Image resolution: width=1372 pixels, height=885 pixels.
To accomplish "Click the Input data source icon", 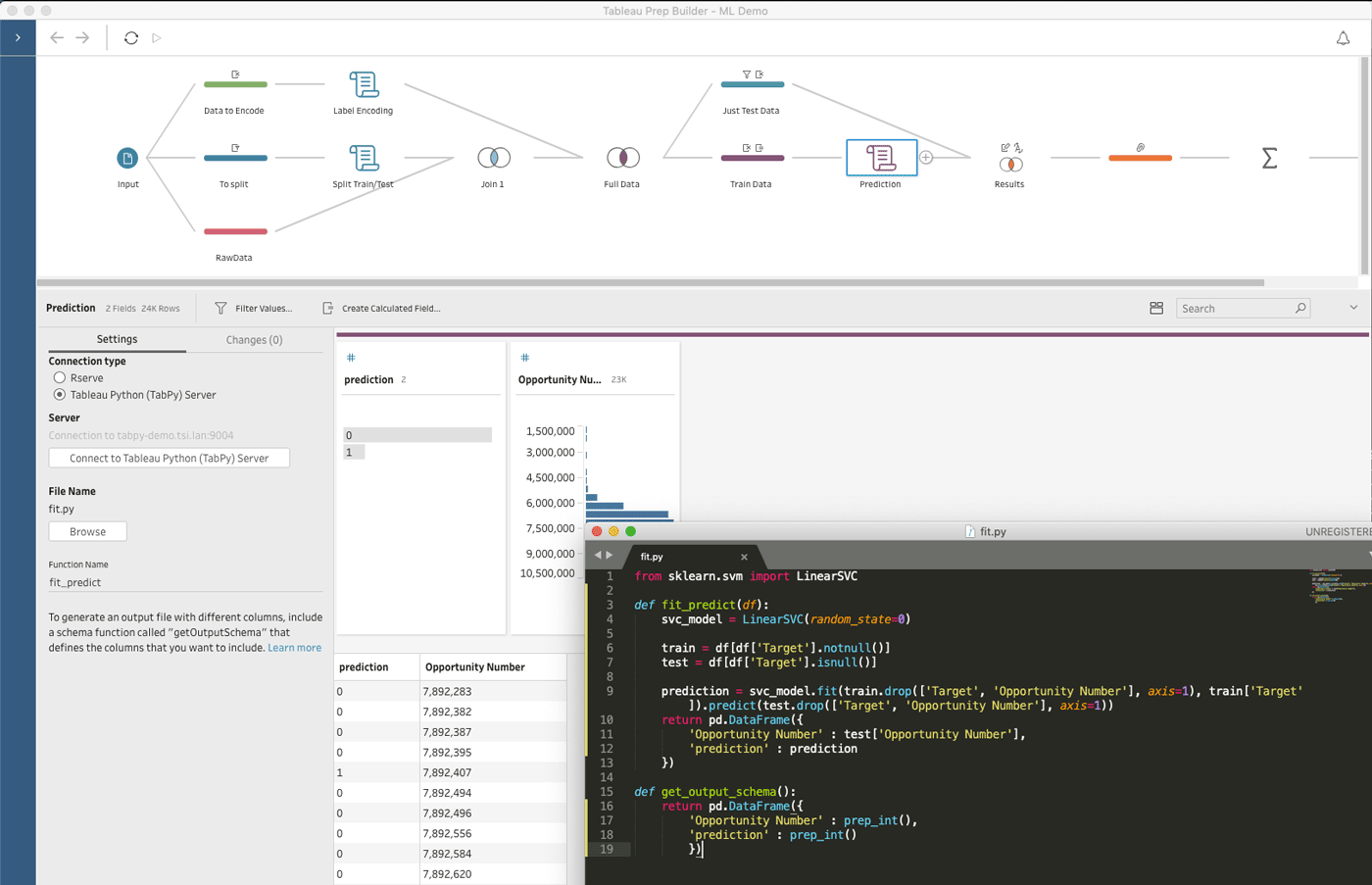I will (127, 158).
